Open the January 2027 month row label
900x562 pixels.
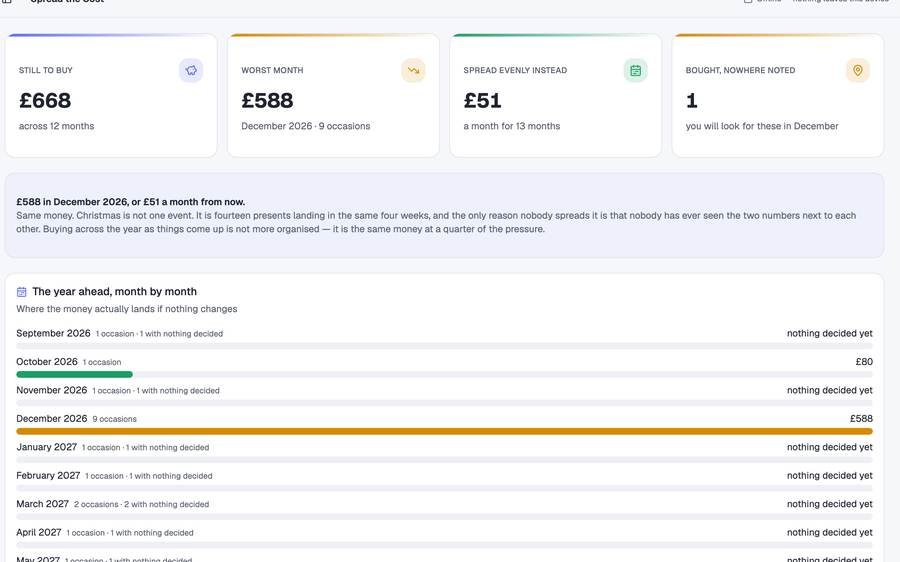(46, 447)
